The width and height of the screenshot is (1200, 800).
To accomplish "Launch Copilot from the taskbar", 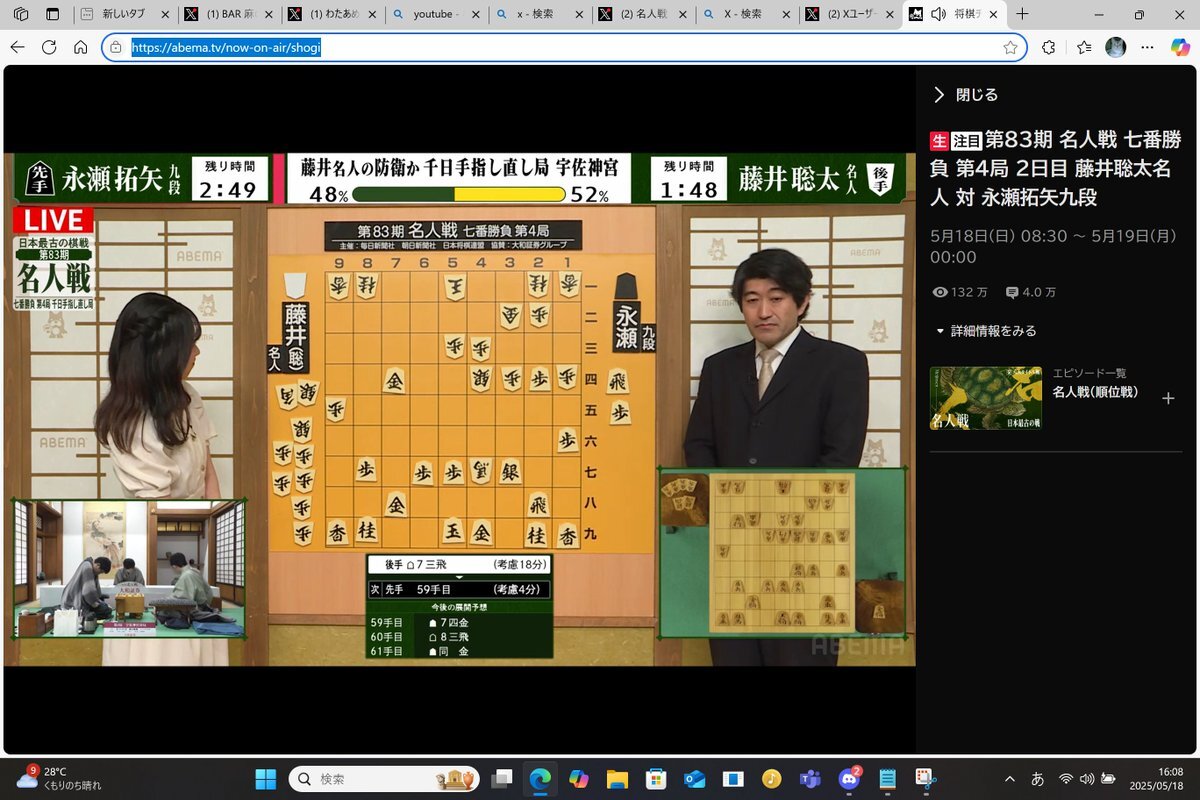I will tap(578, 778).
